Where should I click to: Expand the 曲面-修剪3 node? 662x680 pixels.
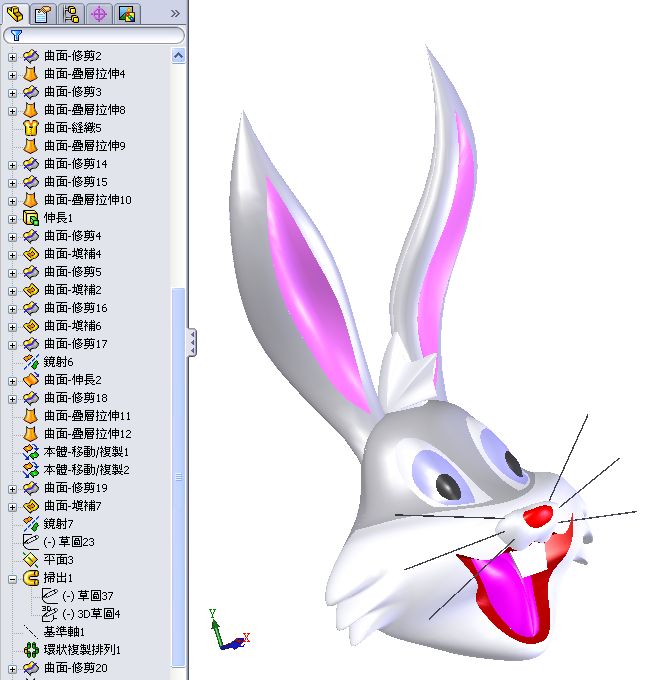tap(12, 93)
